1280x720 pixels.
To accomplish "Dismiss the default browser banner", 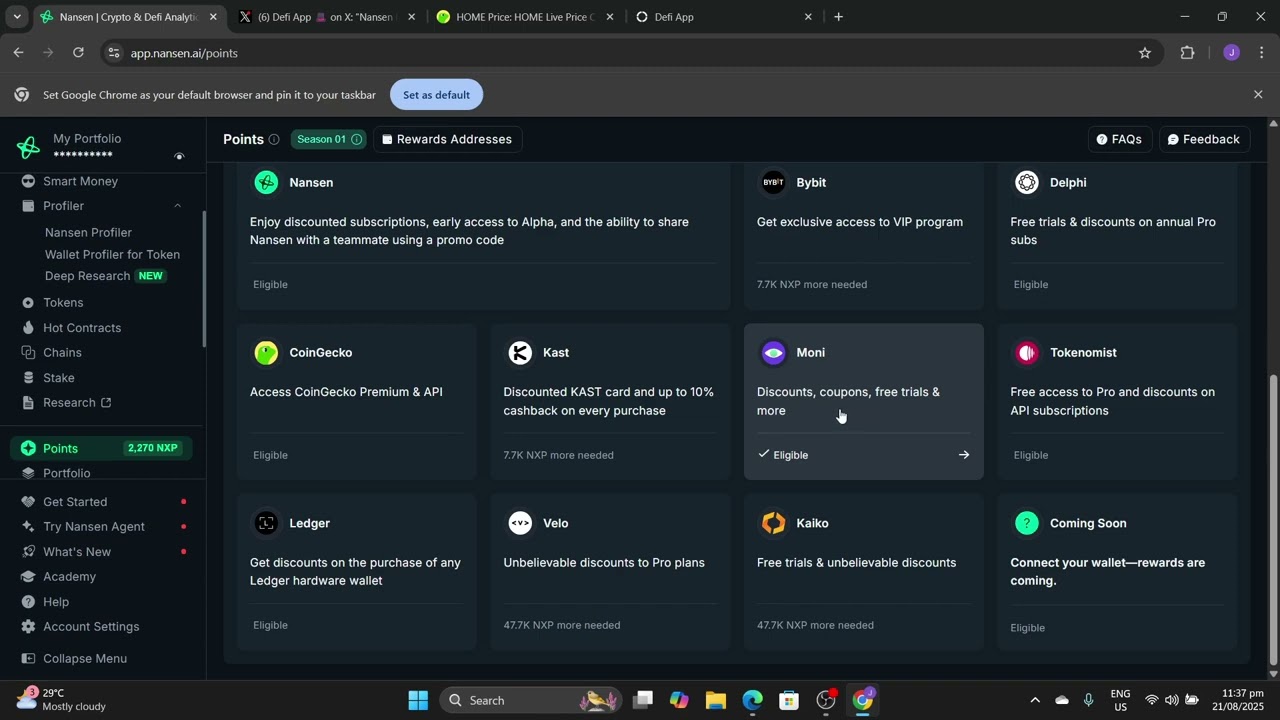I will (1258, 94).
